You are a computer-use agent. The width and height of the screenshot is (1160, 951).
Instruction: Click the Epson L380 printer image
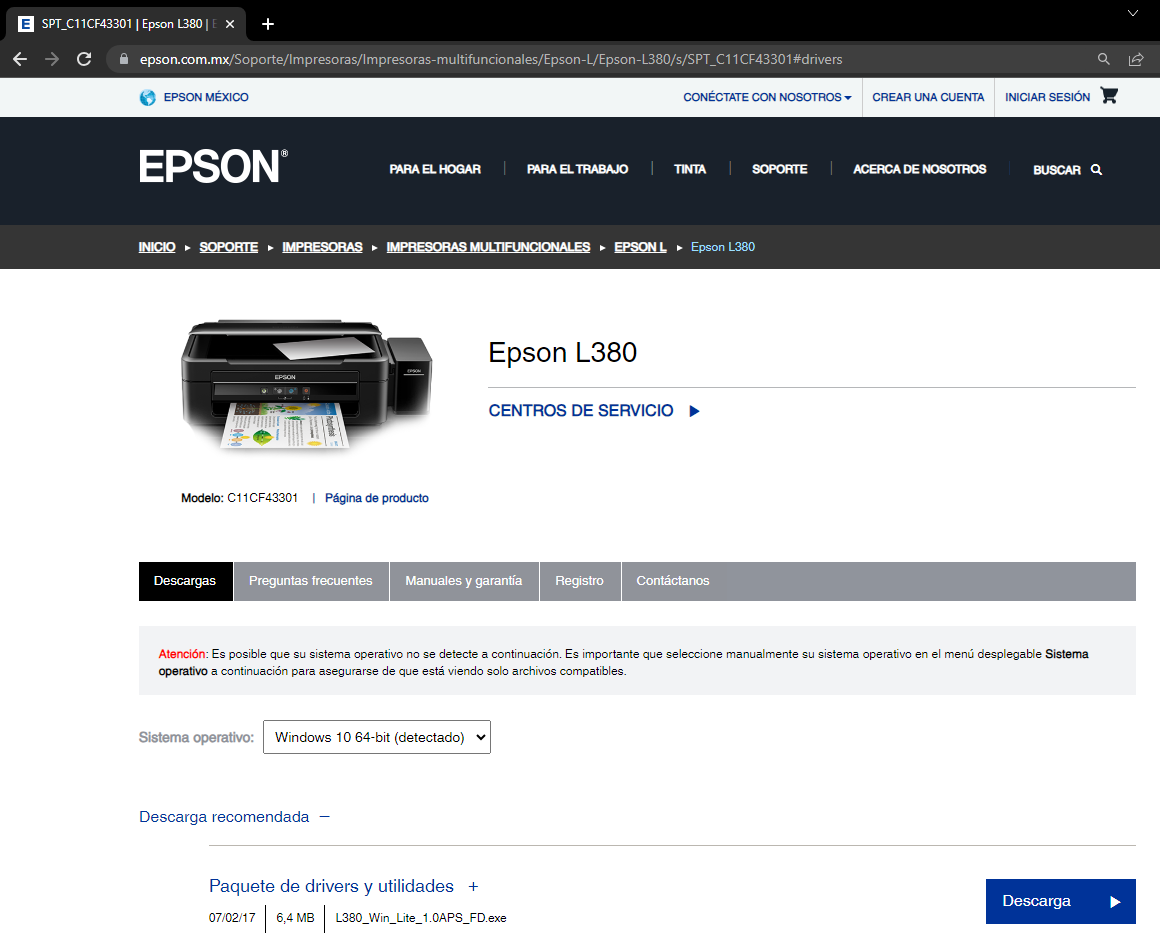pos(306,384)
